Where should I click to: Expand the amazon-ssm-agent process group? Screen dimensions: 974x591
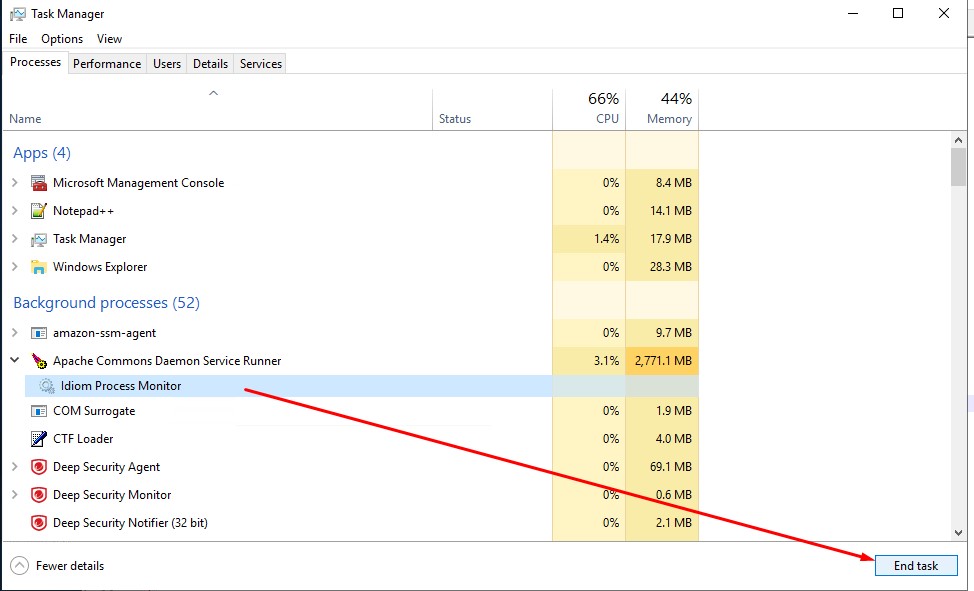(x=15, y=332)
